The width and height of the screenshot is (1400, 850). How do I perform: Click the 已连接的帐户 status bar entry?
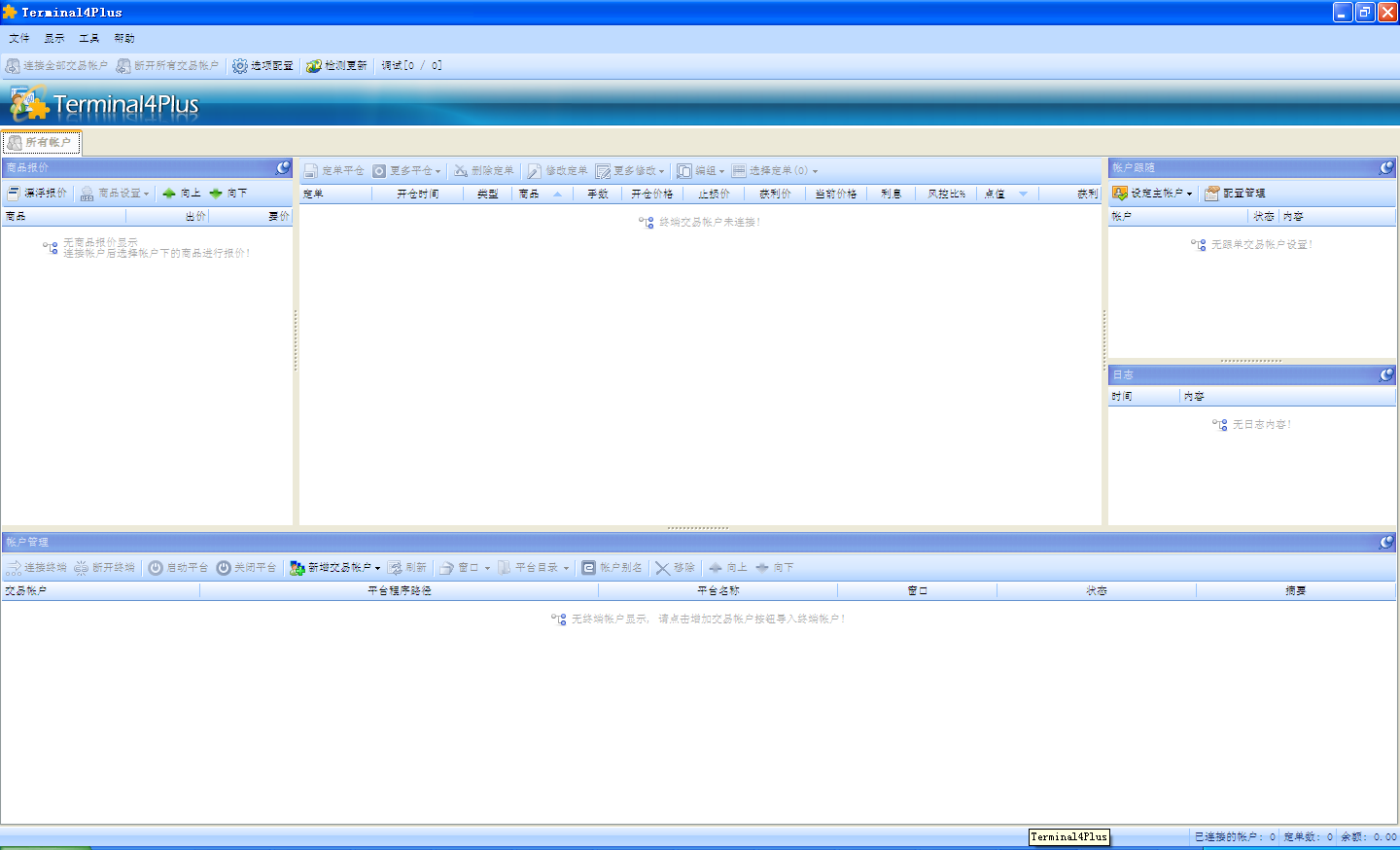1235,837
